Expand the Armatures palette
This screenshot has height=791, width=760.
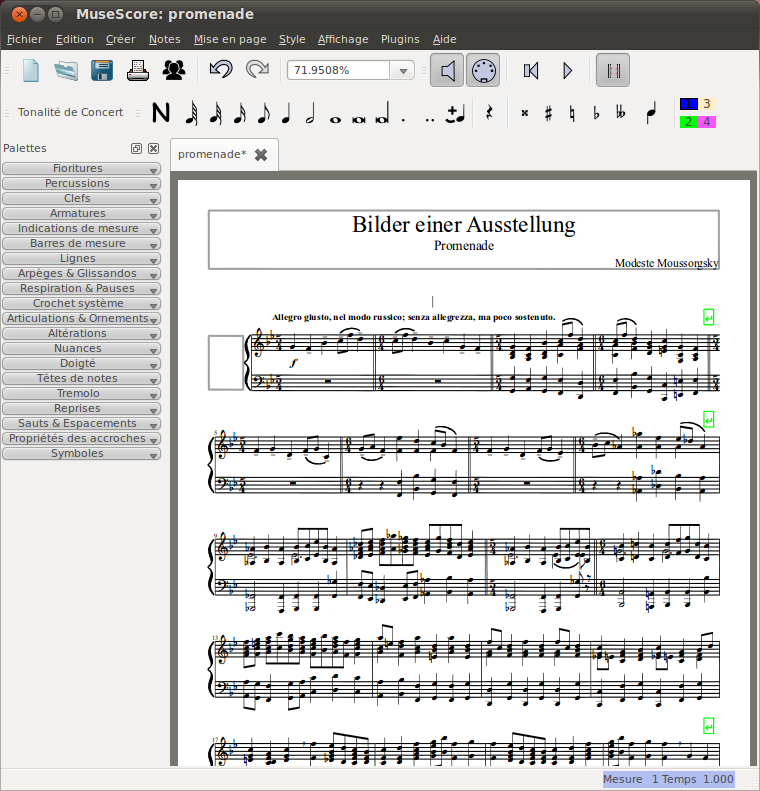click(x=82, y=213)
